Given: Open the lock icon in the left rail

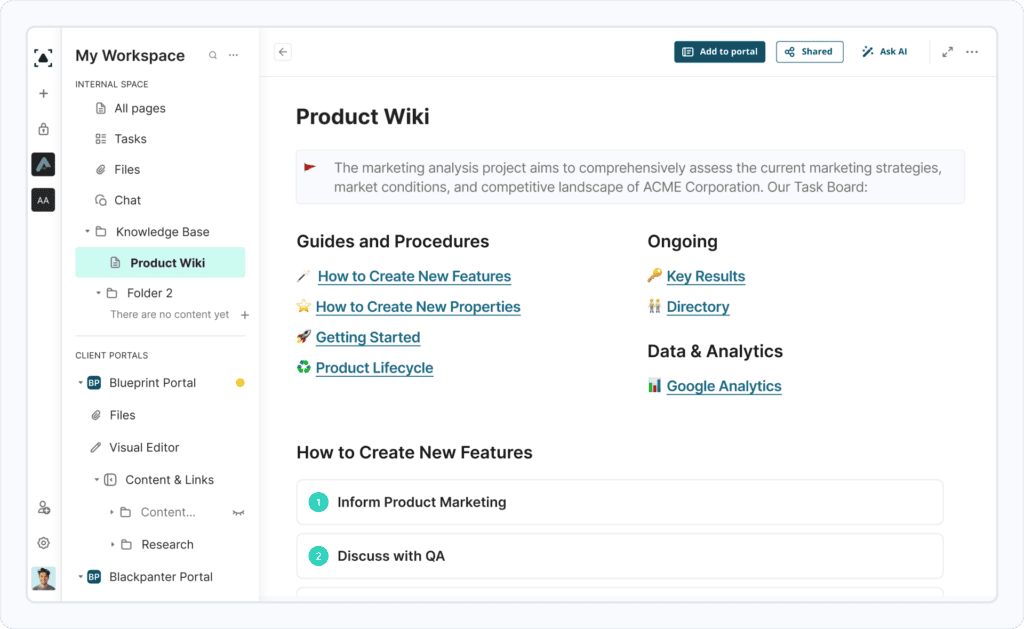Looking at the screenshot, I should [43, 129].
